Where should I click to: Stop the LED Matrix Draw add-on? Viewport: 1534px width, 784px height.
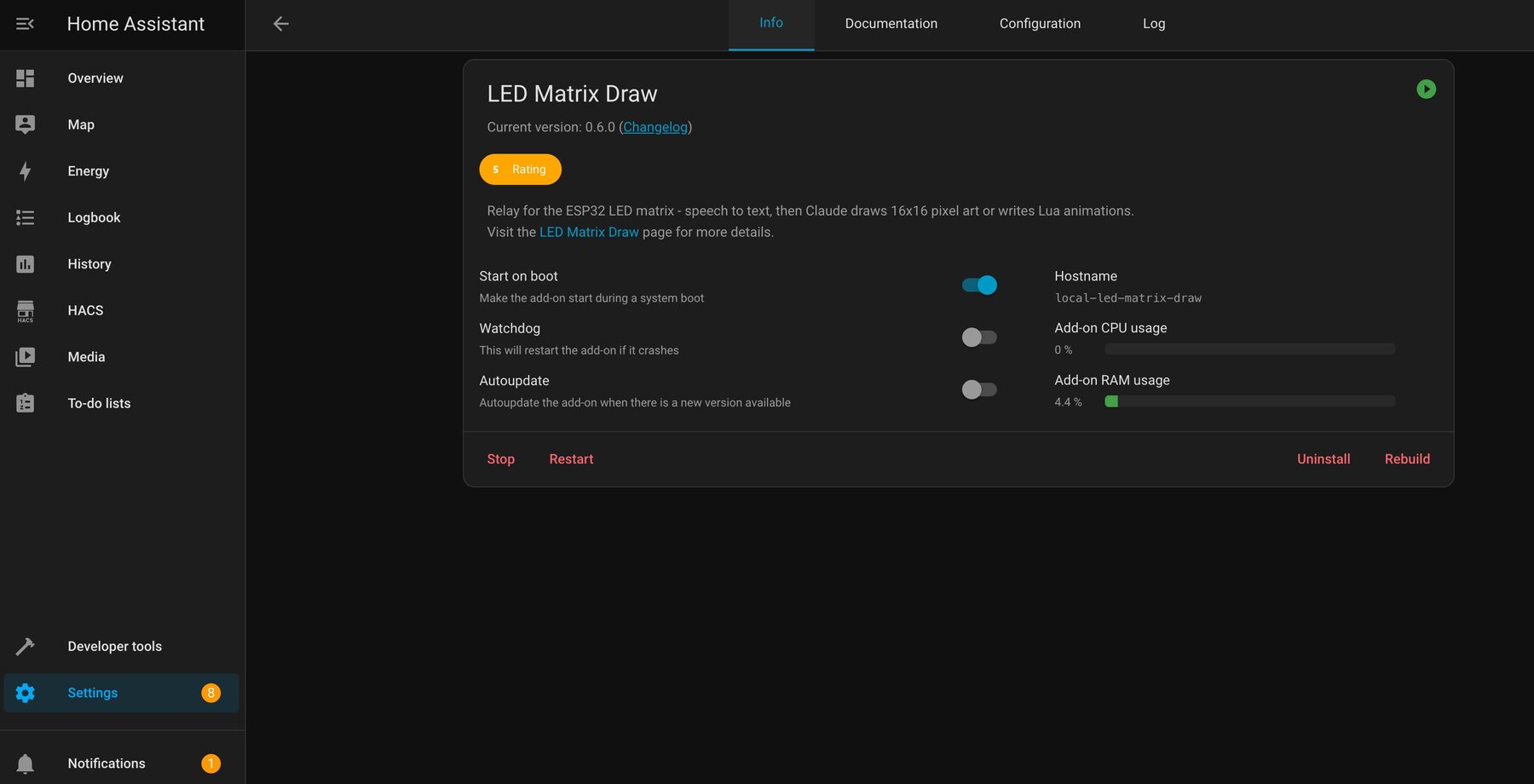coord(500,459)
